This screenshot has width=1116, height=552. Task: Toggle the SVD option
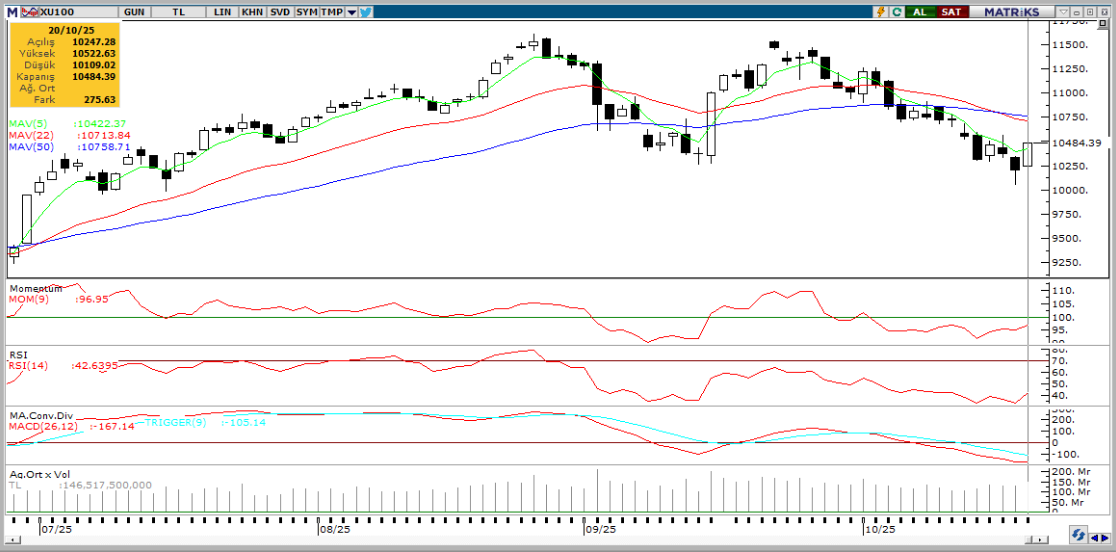click(x=280, y=12)
